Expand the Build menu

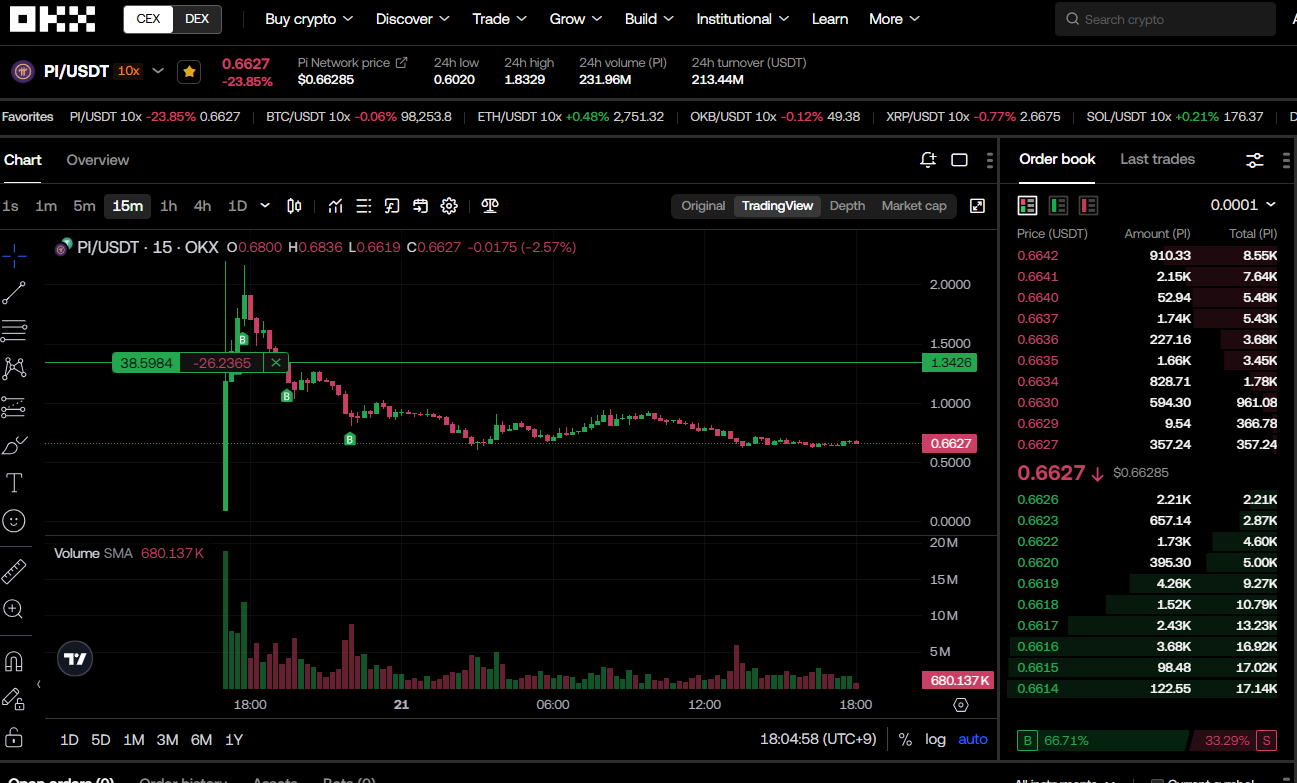[649, 19]
